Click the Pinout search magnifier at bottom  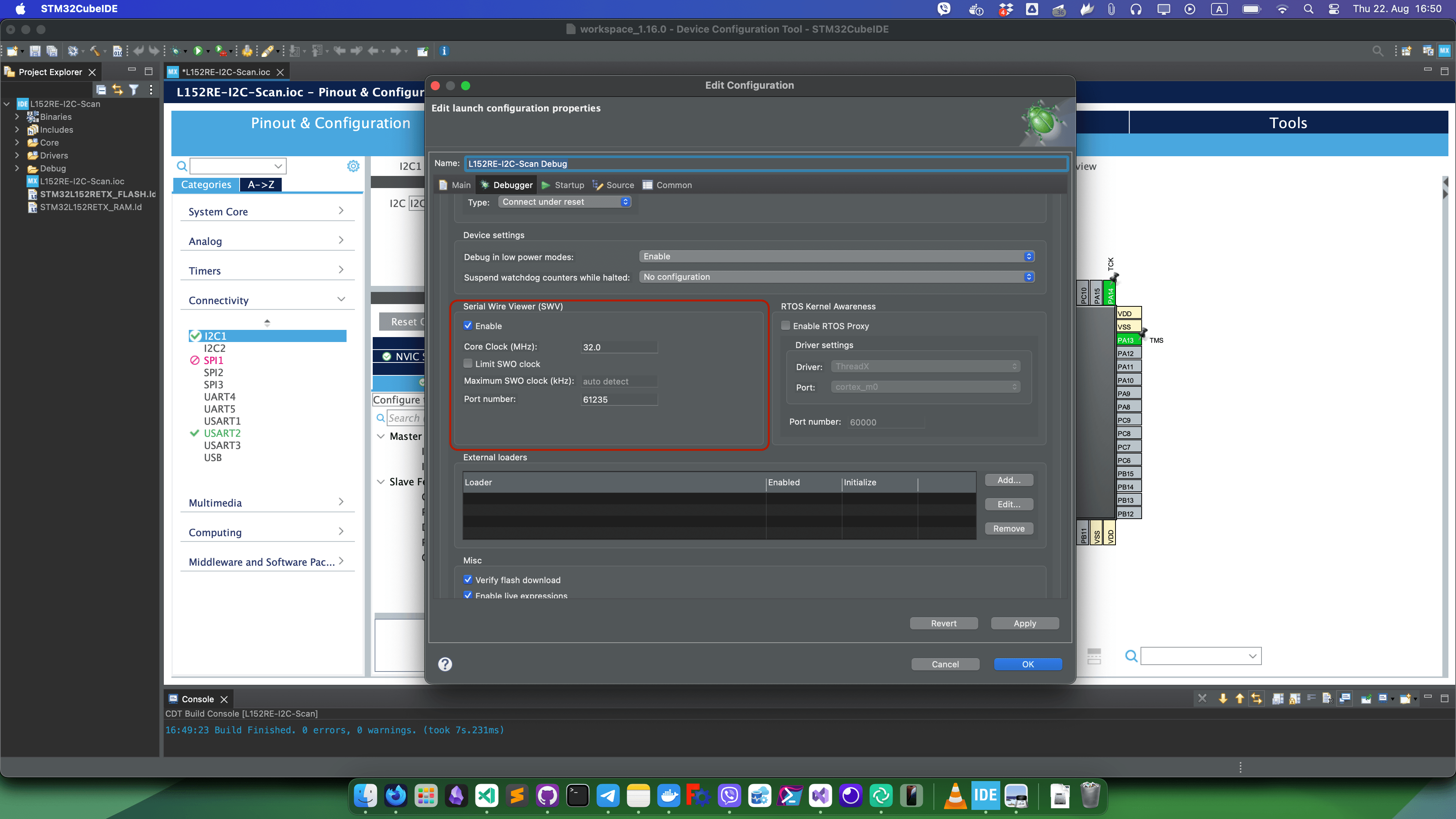pos(1131,656)
